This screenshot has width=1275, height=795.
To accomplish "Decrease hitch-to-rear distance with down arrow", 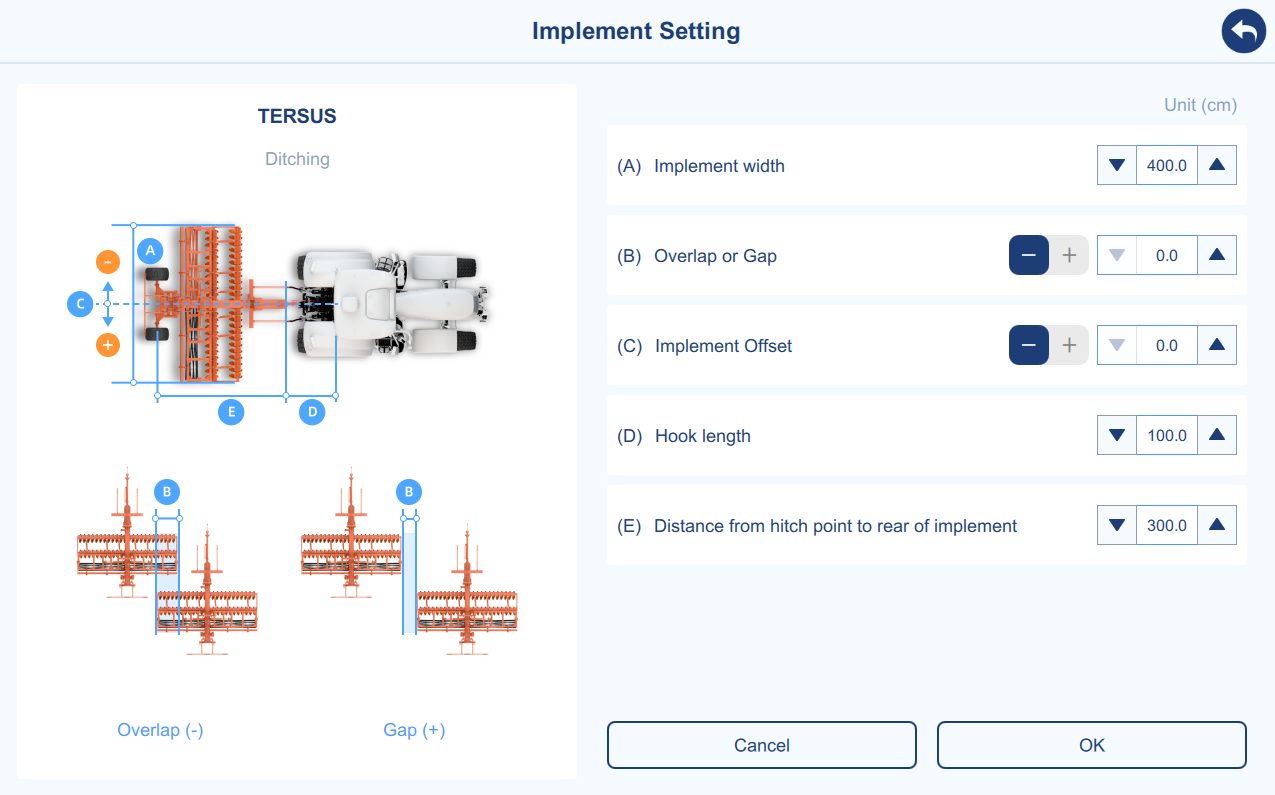I will pos(1117,525).
